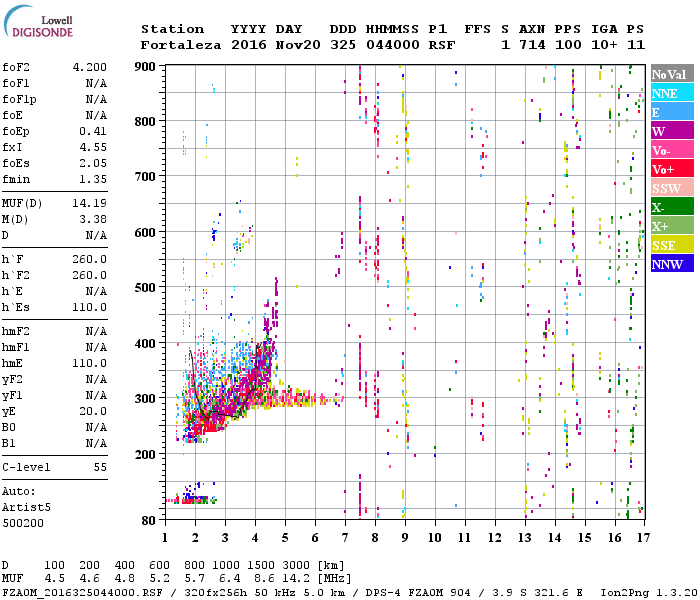Click the FZA0M_2016325044000.RSF filename
Screen dimensions: 700x600
pos(83,593)
